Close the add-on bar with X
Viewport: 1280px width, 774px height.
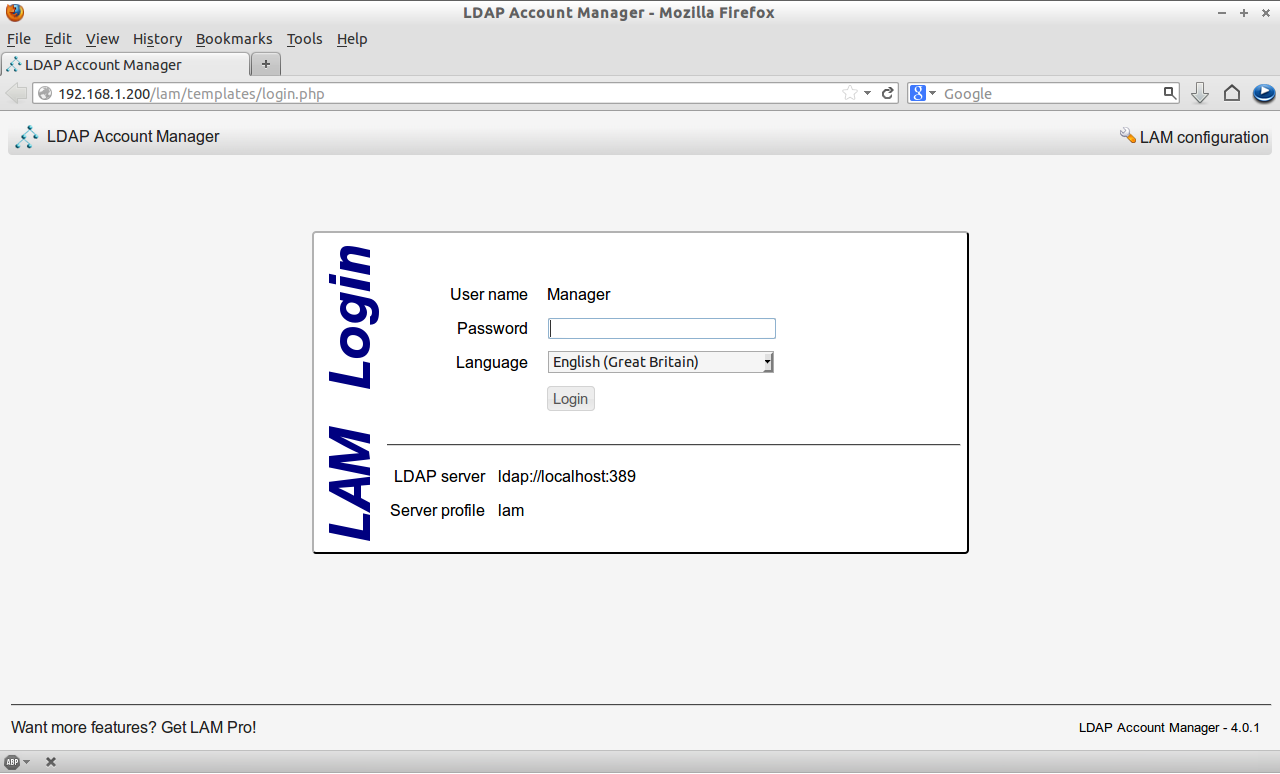(51, 762)
